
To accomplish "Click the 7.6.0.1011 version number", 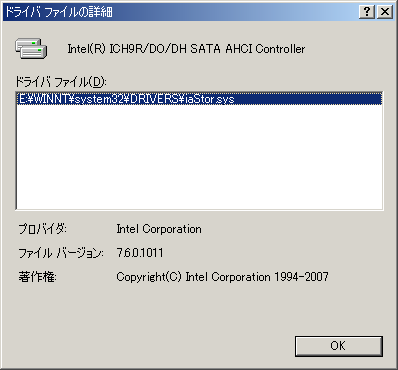I will (140, 253).
